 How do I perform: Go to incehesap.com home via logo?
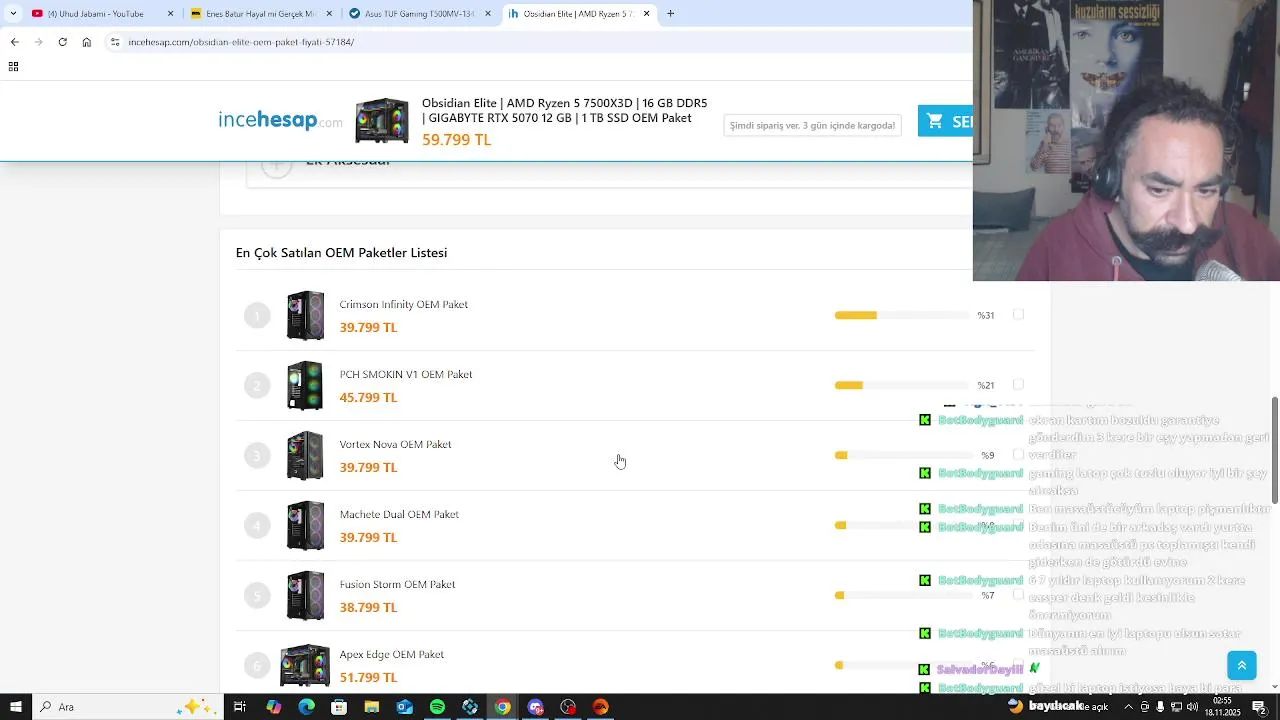click(280, 120)
